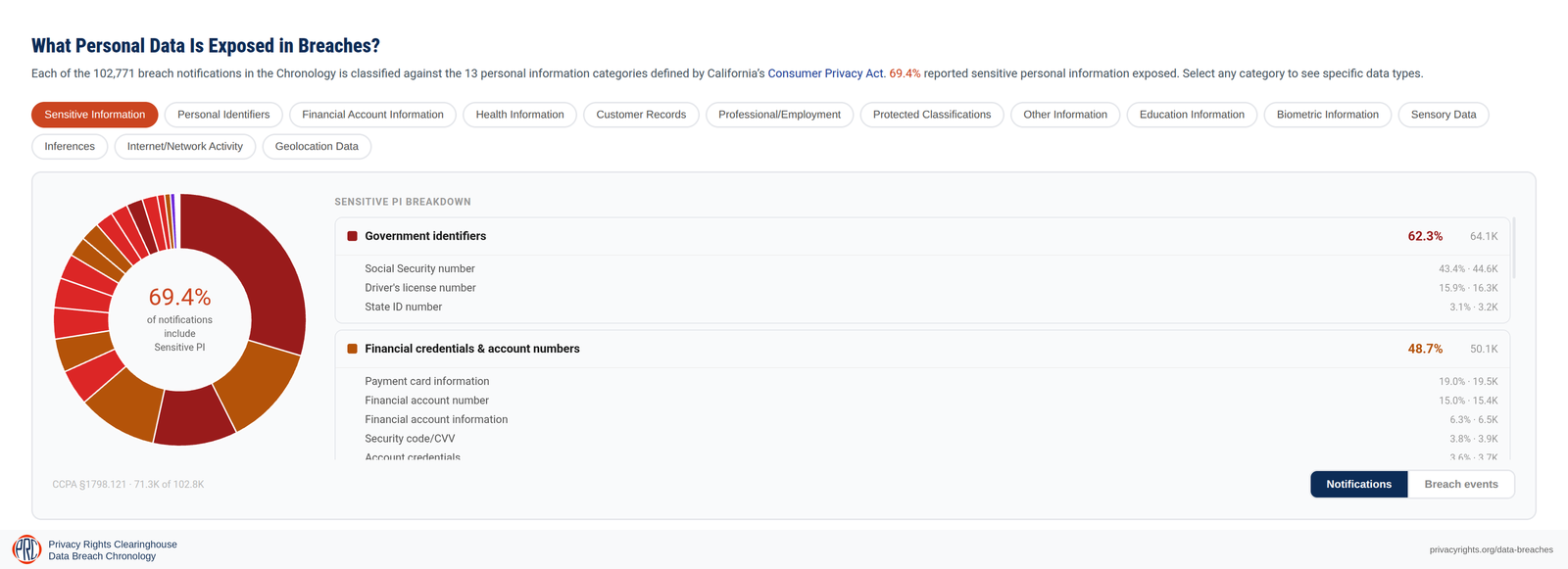This screenshot has width=1568, height=569.
Task: Follow the Consumer Privacy Act link
Action: pyautogui.click(x=825, y=73)
